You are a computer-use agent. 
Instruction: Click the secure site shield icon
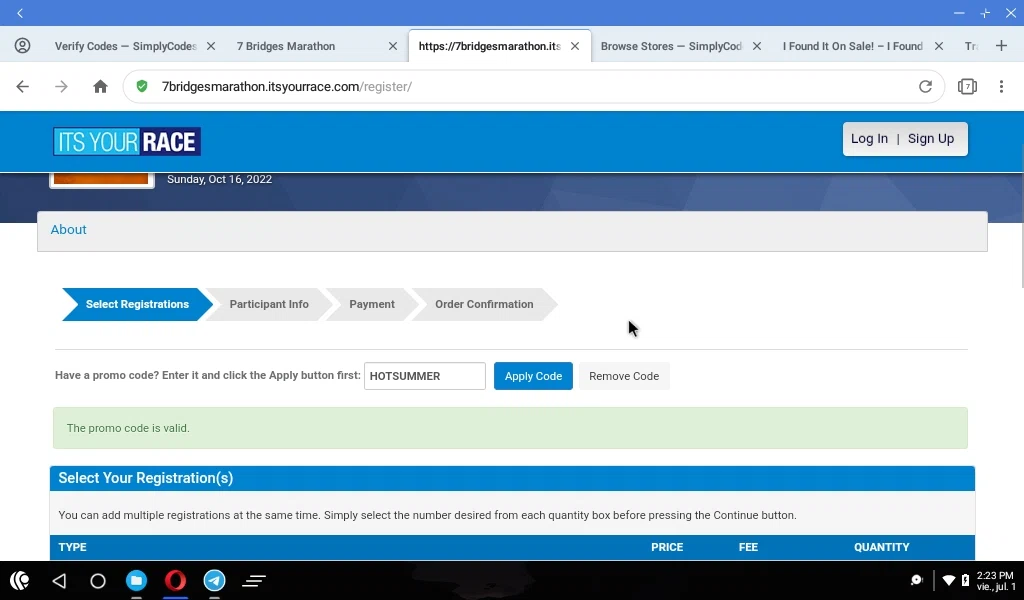pyautogui.click(x=142, y=86)
